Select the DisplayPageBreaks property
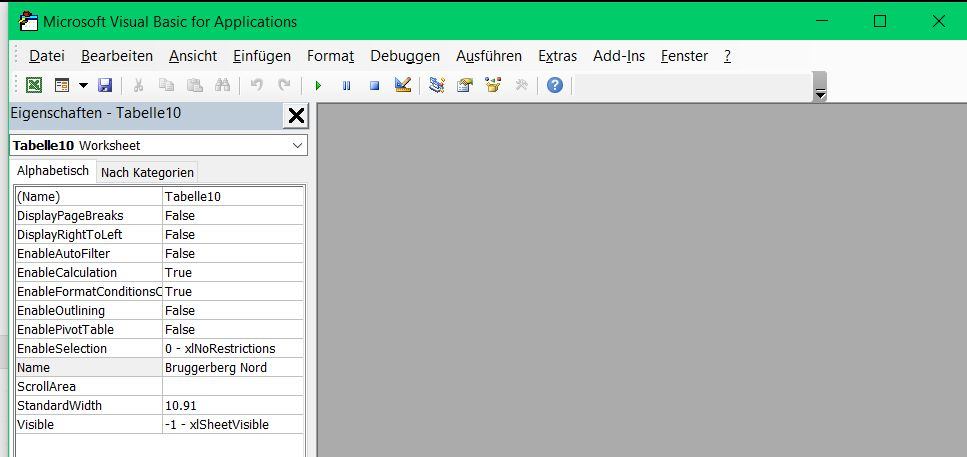 tap(89, 216)
